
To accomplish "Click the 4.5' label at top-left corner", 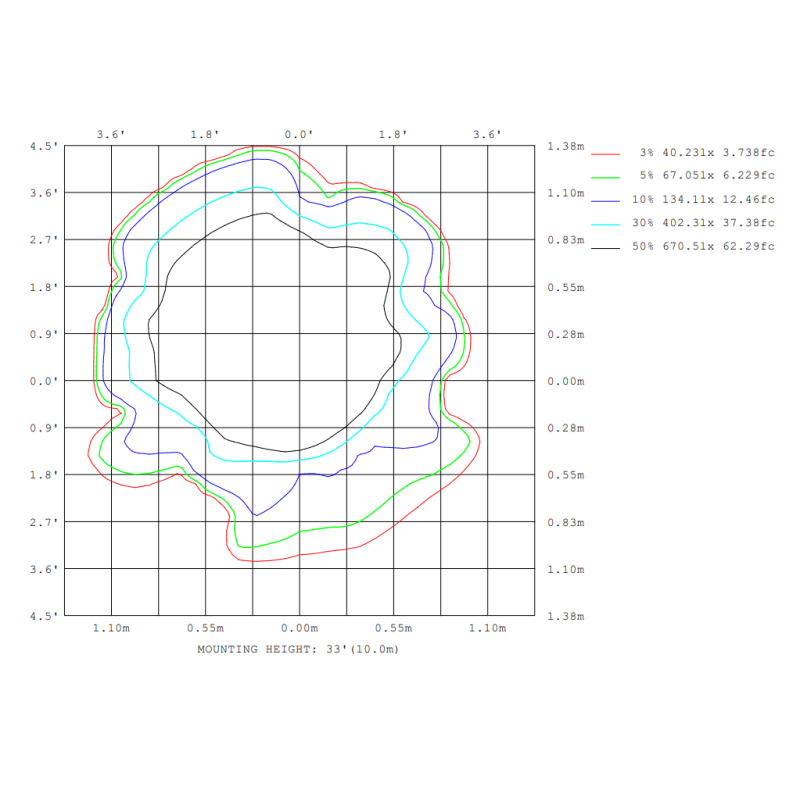I will [x=44, y=146].
